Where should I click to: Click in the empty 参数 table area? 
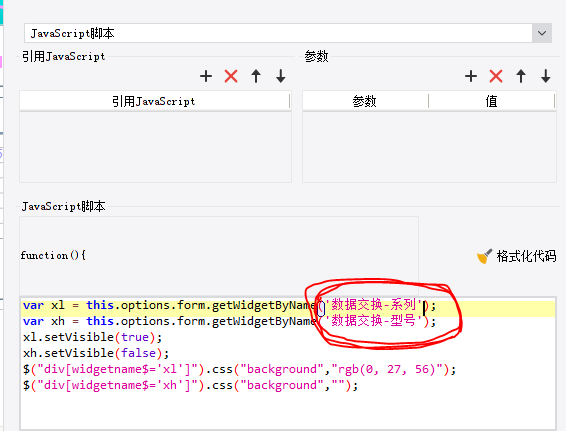click(x=429, y=147)
